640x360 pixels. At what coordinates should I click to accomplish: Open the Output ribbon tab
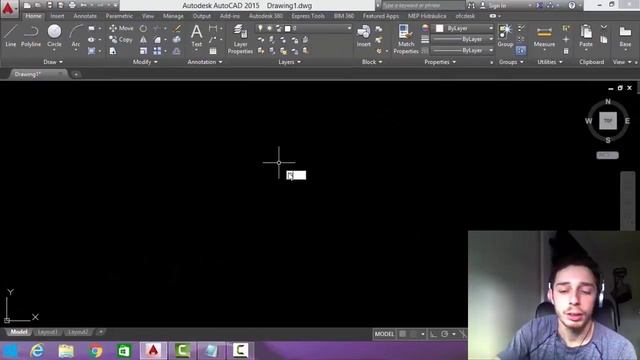pos(202,16)
